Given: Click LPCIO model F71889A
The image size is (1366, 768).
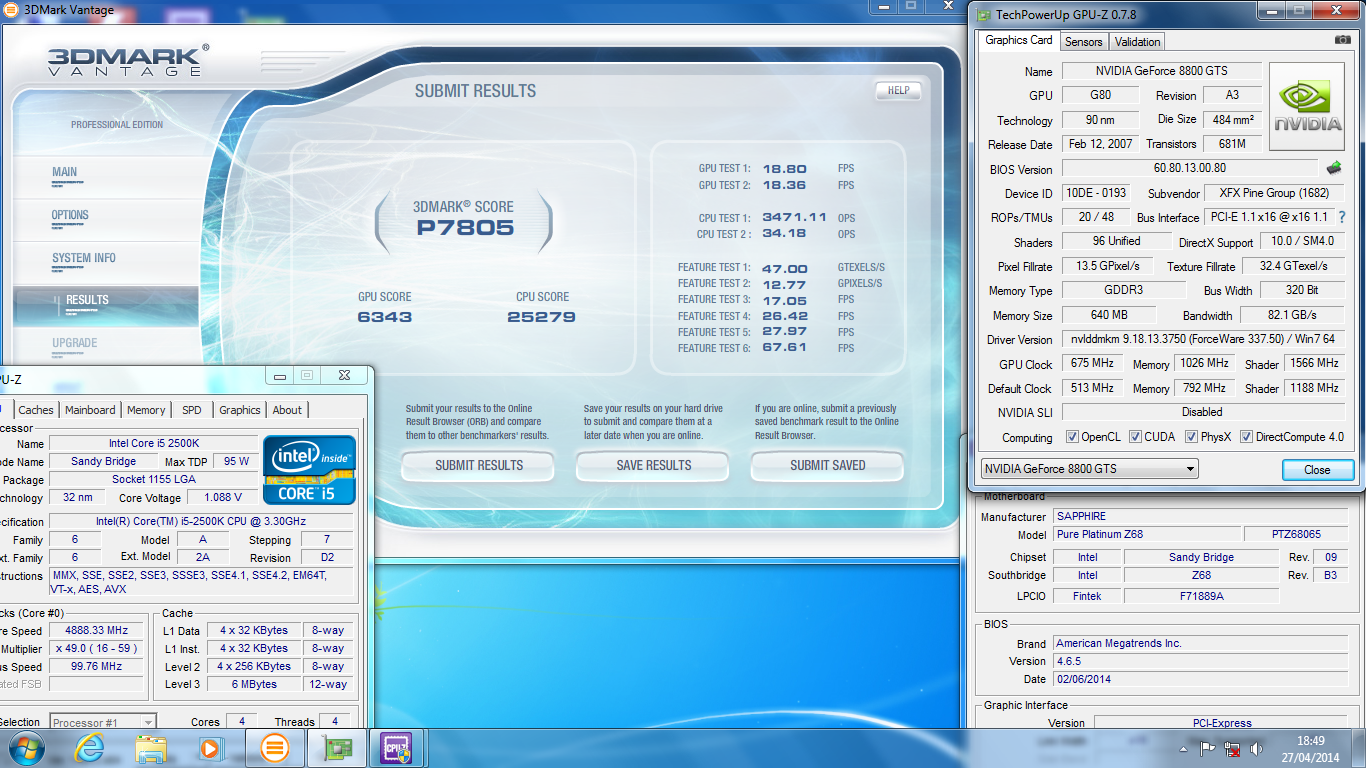Looking at the screenshot, I should coord(1201,595).
